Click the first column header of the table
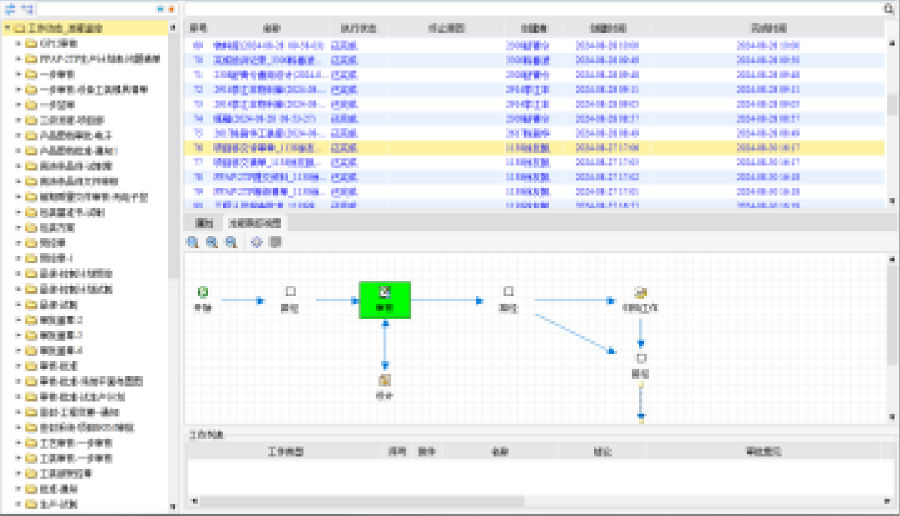The image size is (900, 516). (197, 28)
